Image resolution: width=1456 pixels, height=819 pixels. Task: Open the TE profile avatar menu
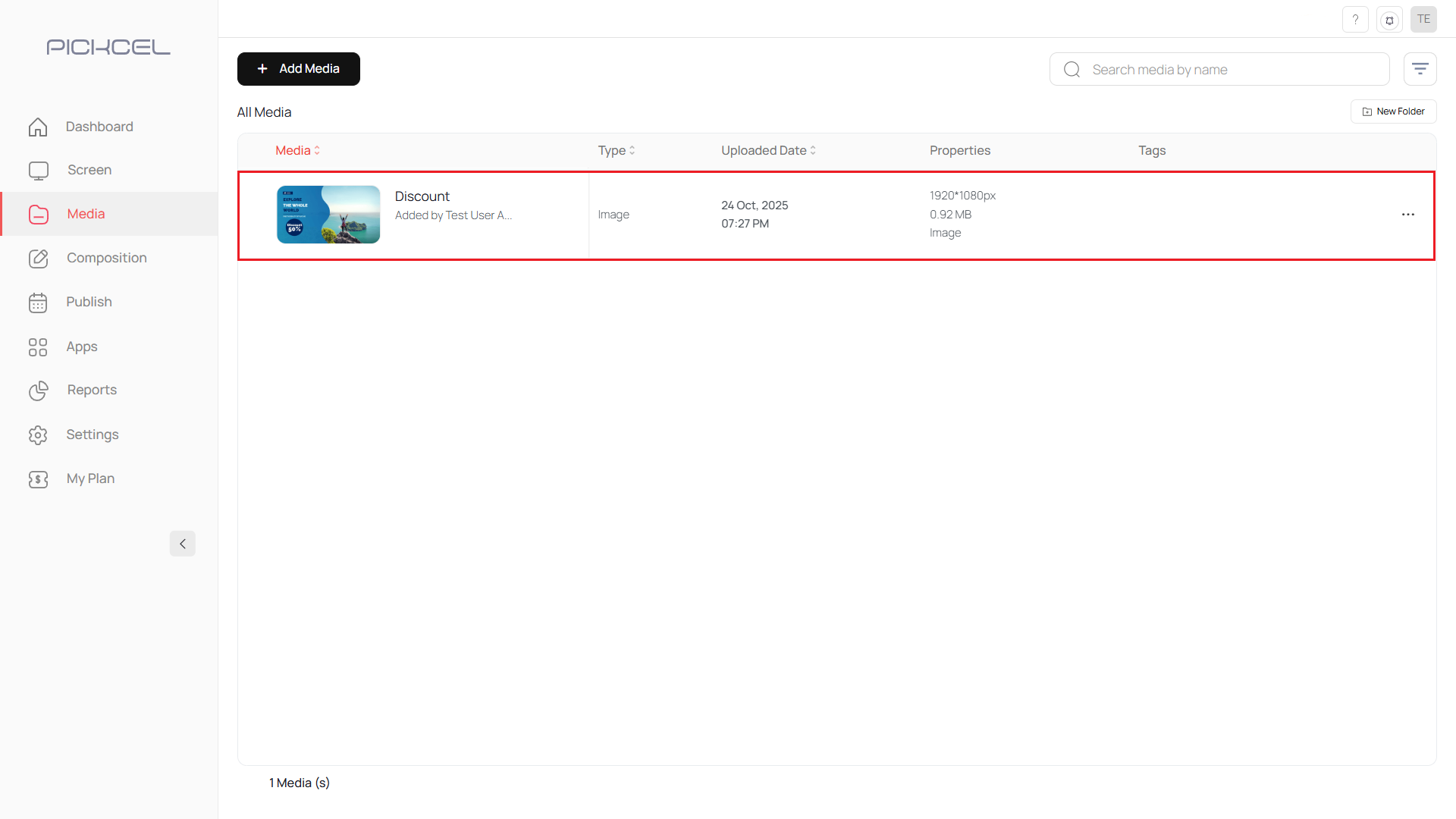(x=1424, y=19)
